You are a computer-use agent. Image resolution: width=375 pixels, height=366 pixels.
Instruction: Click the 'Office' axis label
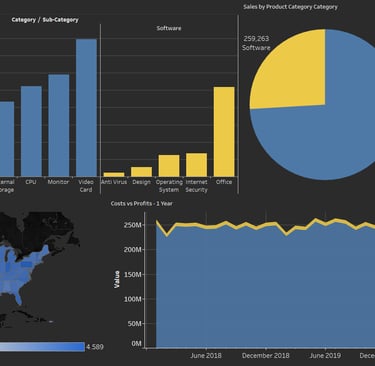pyautogui.click(x=224, y=182)
